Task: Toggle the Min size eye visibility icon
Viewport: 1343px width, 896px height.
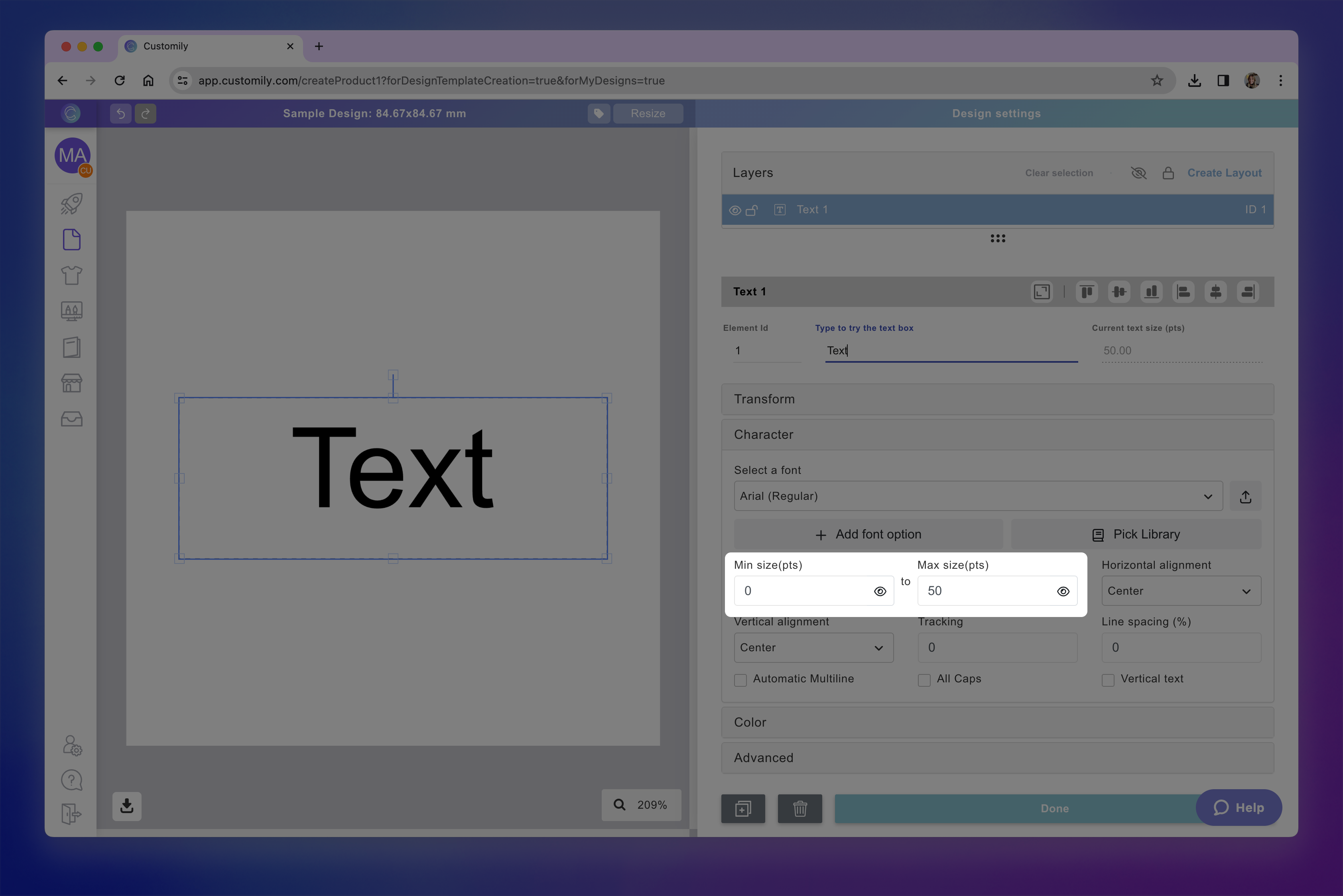Action: pyautogui.click(x=880, y=591)
